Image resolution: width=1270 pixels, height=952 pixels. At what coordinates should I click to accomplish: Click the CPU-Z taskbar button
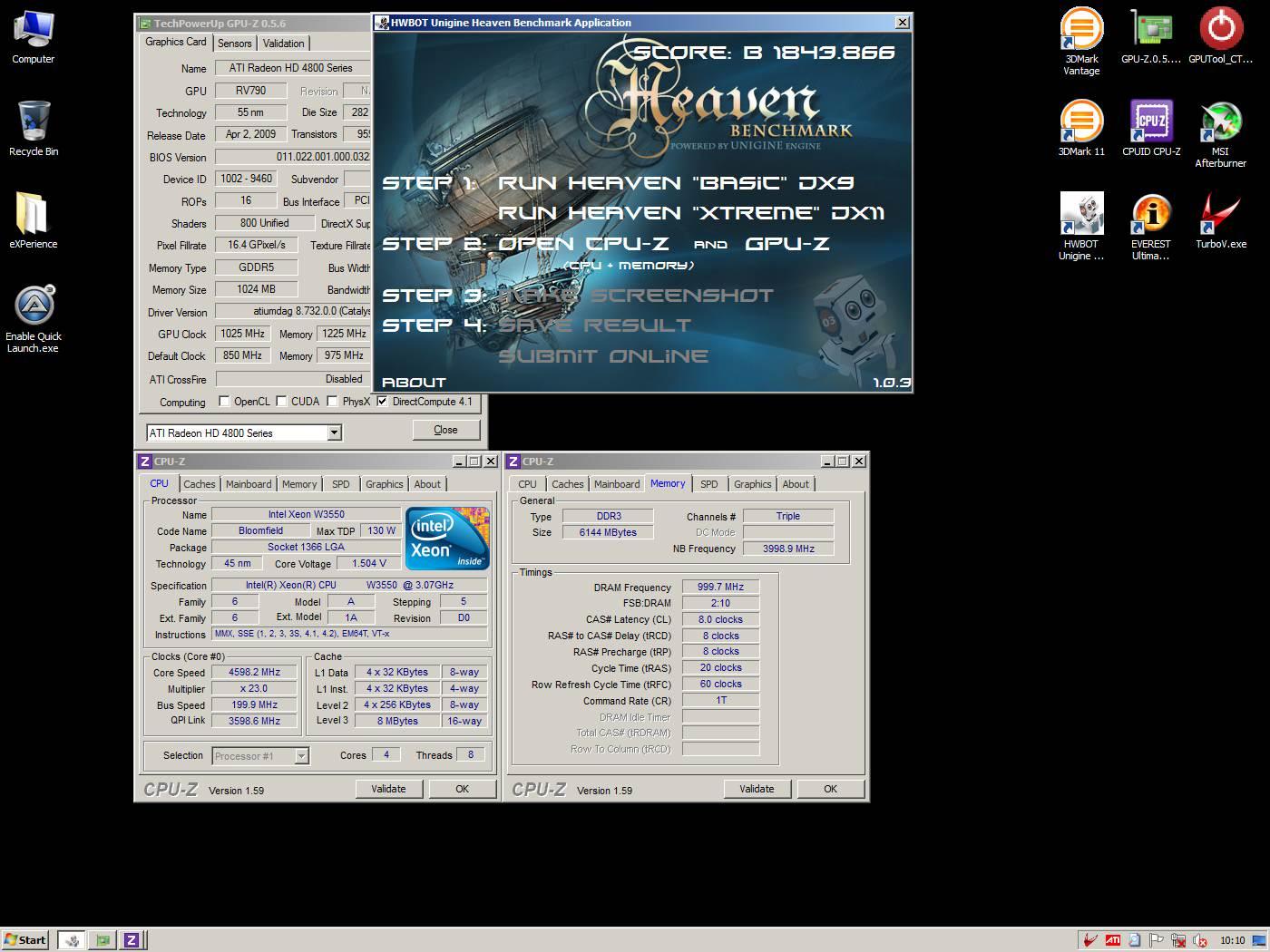[132, 940]
